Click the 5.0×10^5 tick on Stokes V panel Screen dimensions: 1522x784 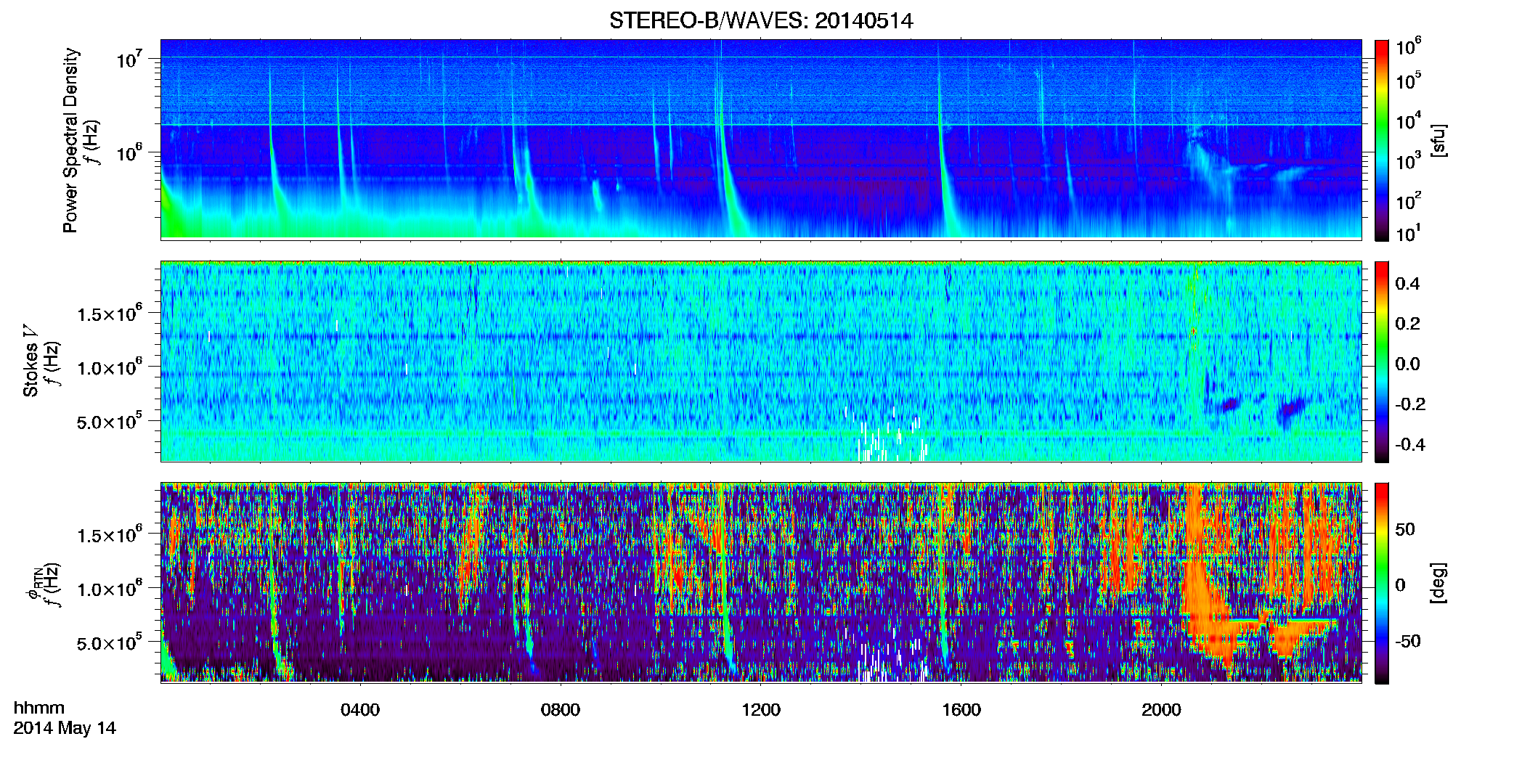tap(110, 422)
